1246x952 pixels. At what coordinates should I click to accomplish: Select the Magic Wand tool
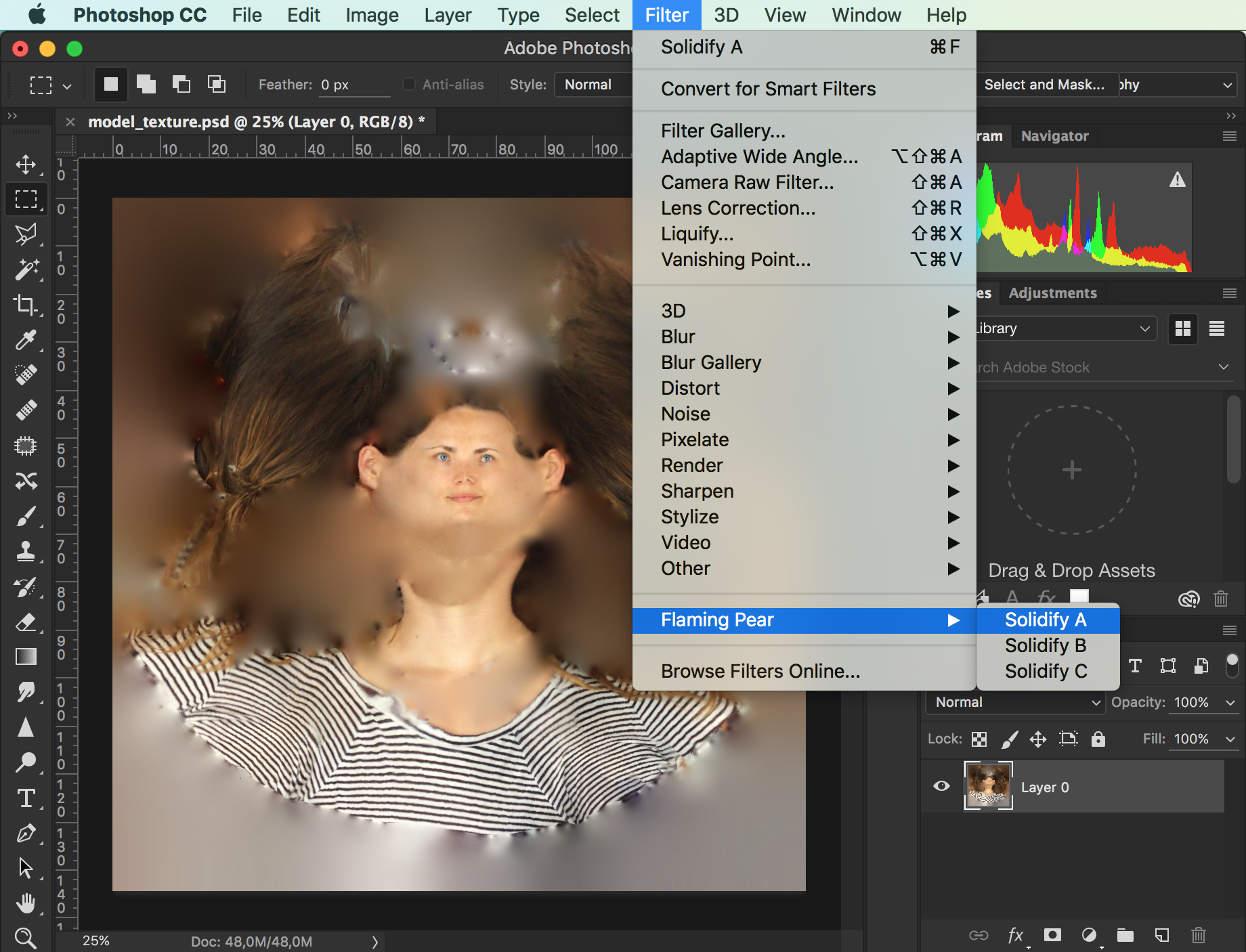pyautogui.click(x=26, y=269)
